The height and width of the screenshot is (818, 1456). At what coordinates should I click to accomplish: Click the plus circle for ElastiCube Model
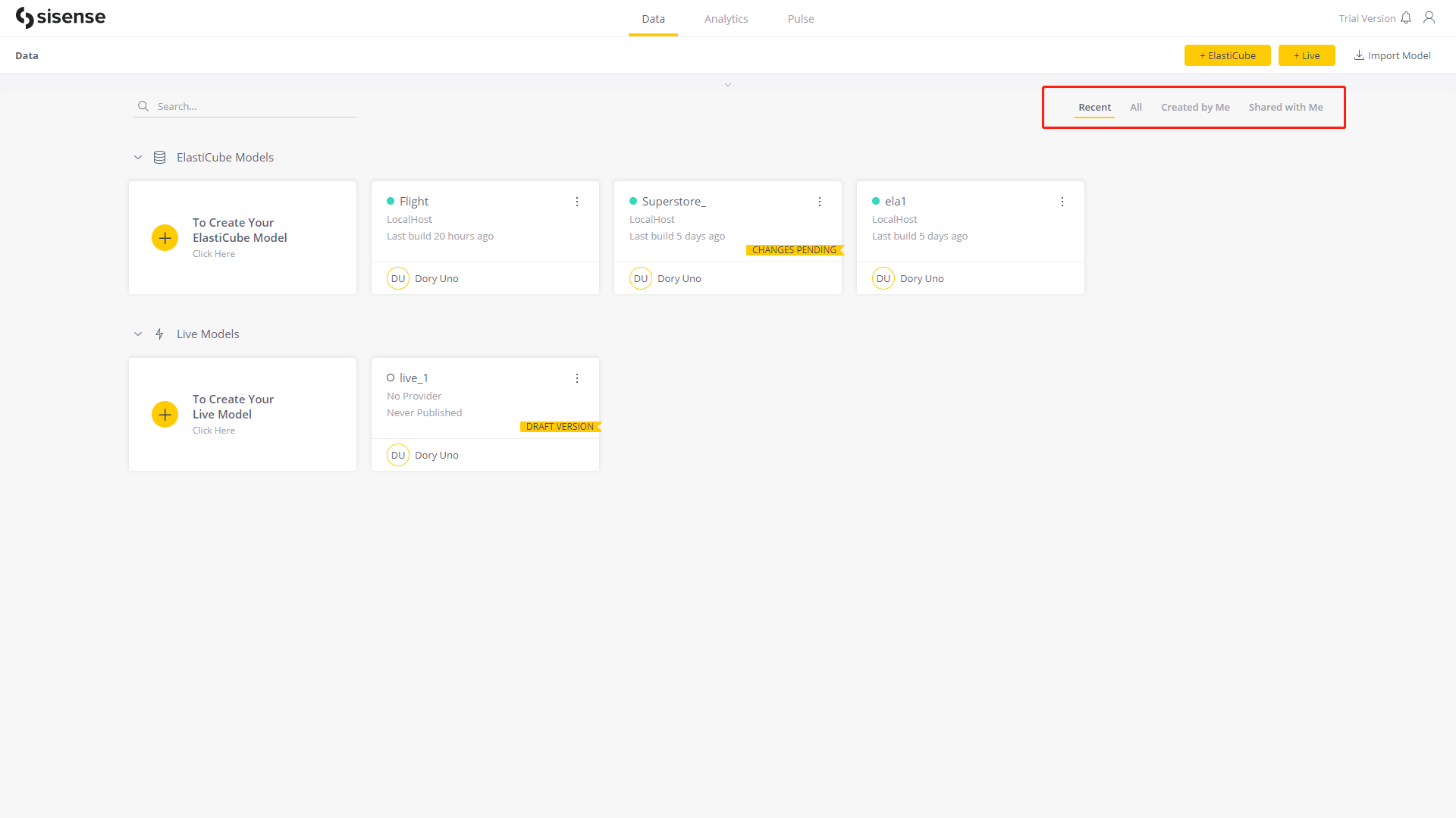tap(165, 238)
